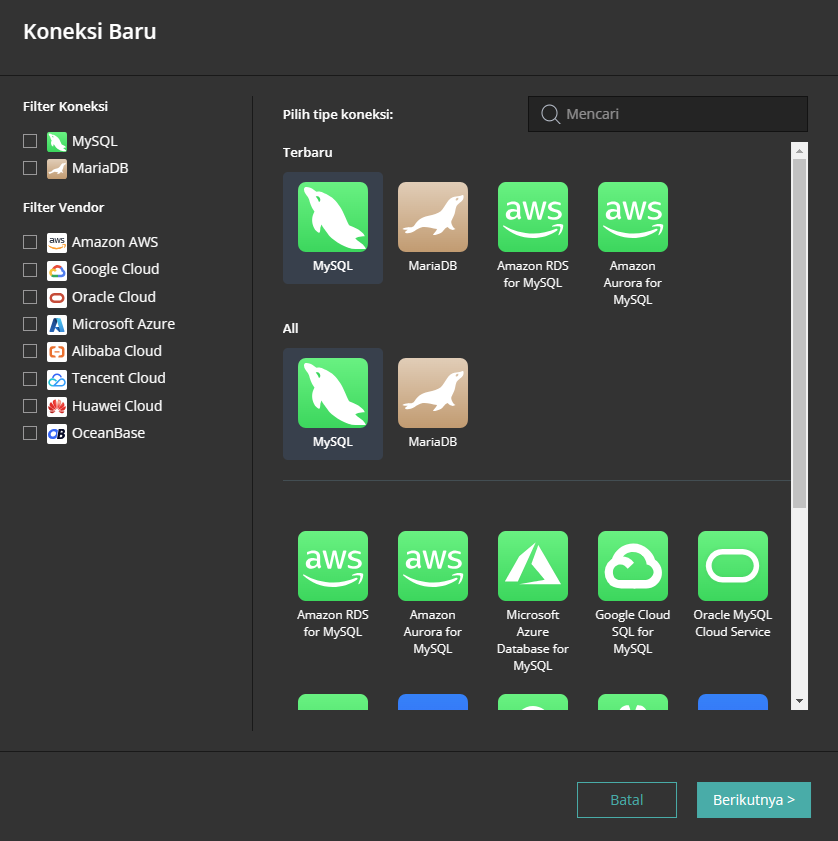This screenshot has width=838, height=841.
Task: Choose Oracle MySQL Cloud Service
Action: (x=732, y=585)
